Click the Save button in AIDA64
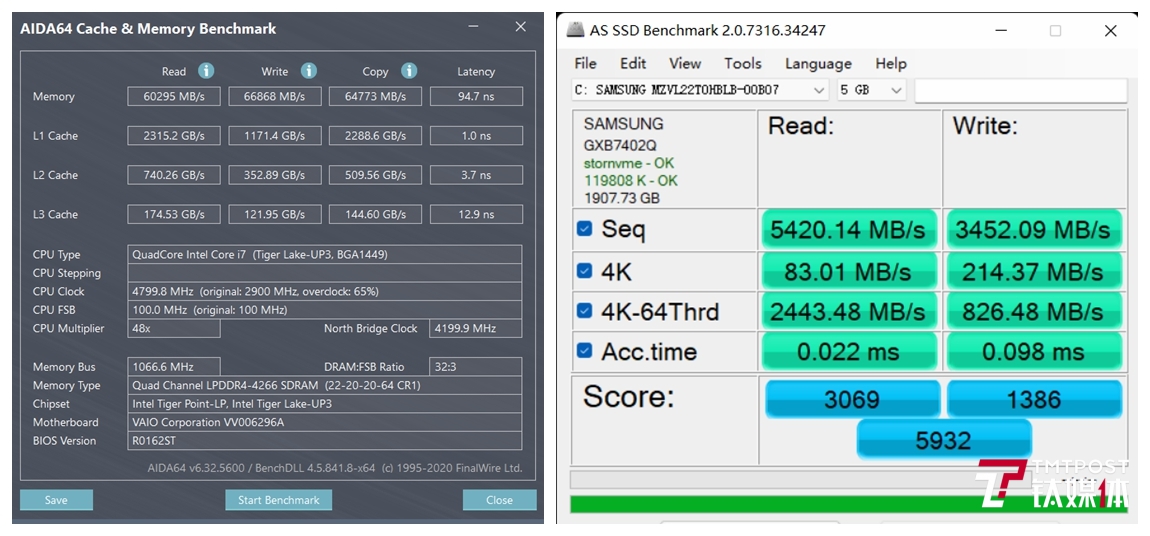1150x536 pixels. [x=56, y=500]
